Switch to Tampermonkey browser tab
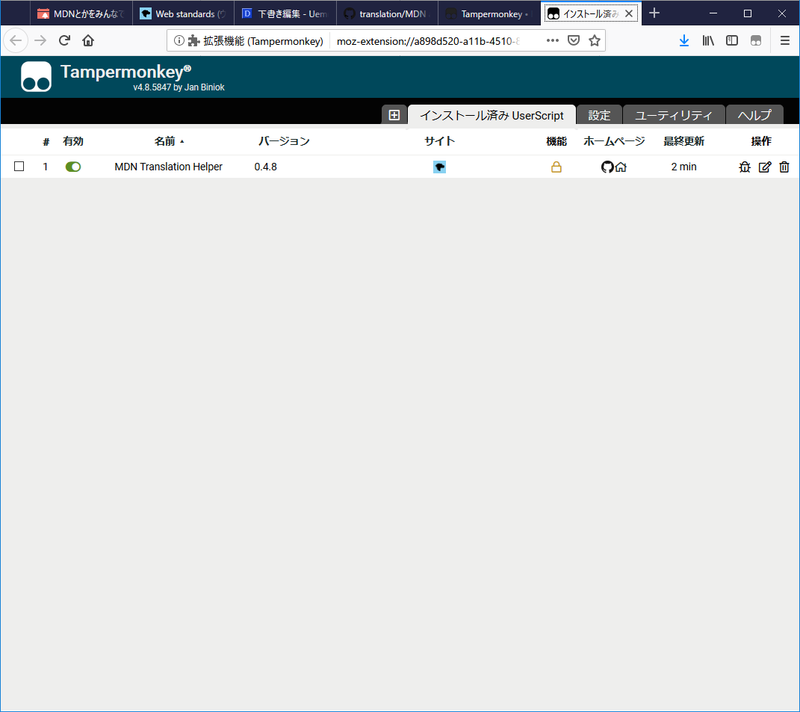 point(489,14)
